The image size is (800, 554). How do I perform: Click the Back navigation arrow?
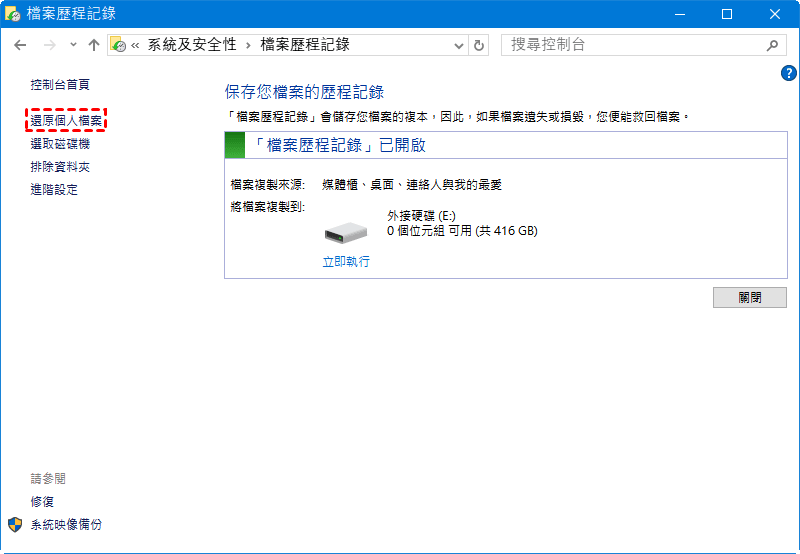point(20,45)
